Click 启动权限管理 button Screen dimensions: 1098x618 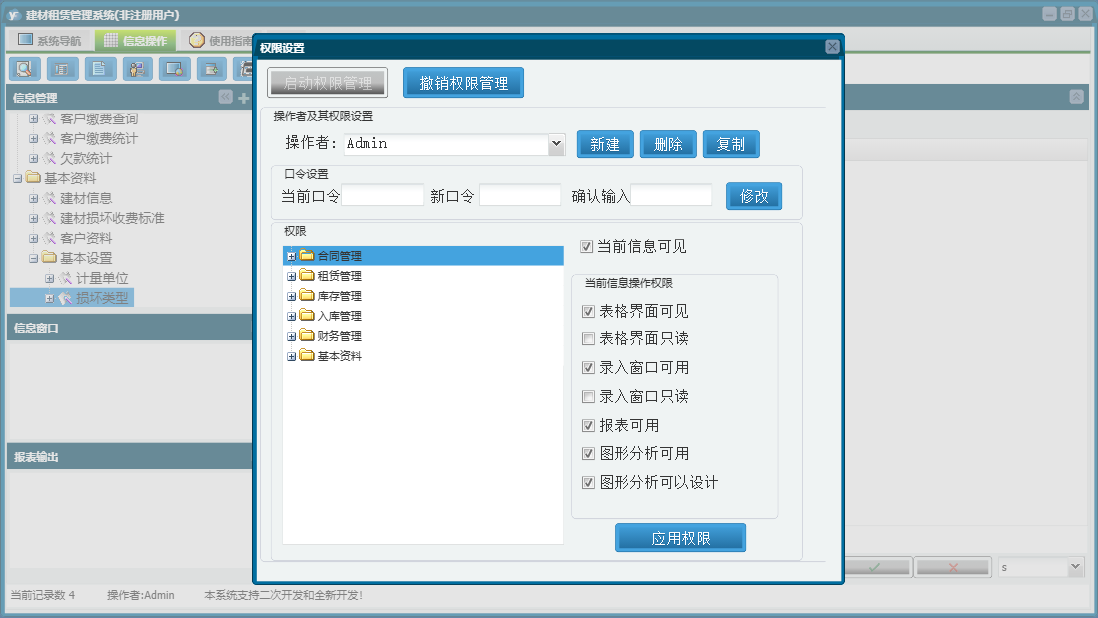[x=328, y=83]
